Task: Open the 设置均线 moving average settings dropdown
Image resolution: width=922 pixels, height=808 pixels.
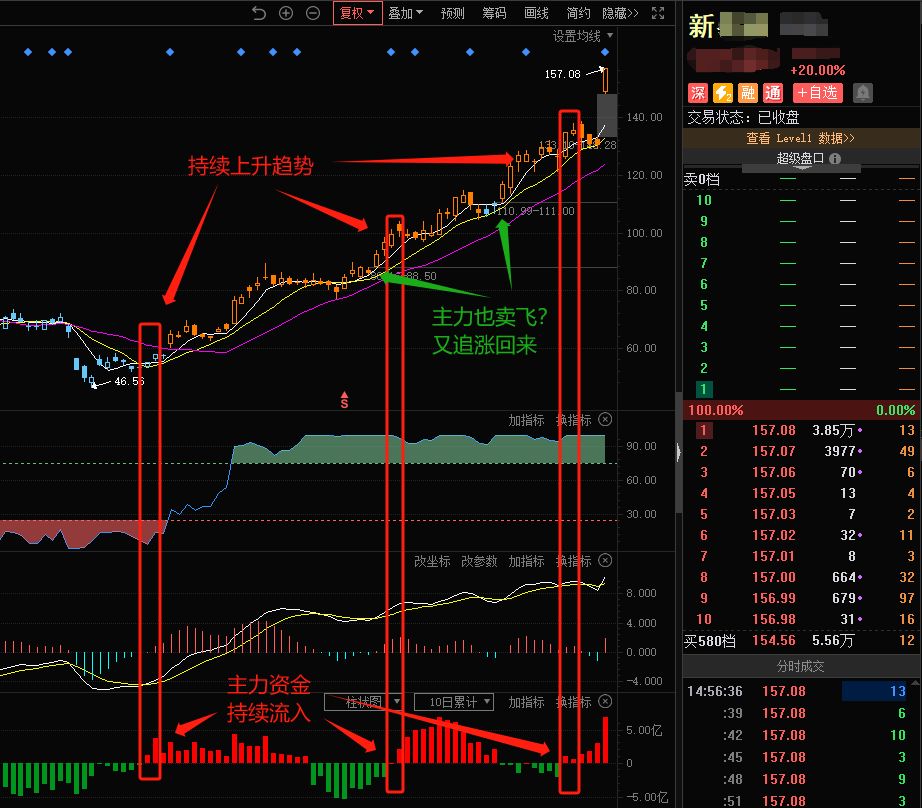Action: tap(582, 36)
